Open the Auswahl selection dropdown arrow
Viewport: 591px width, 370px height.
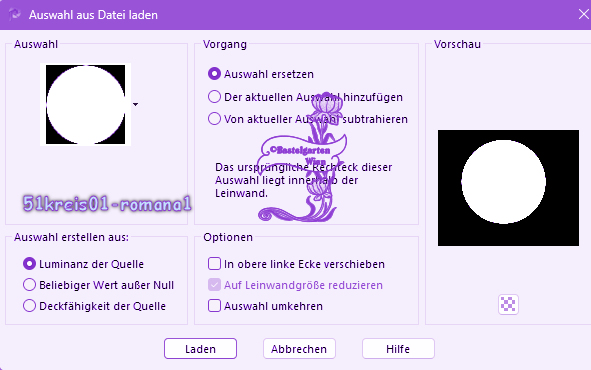point(135,104)
